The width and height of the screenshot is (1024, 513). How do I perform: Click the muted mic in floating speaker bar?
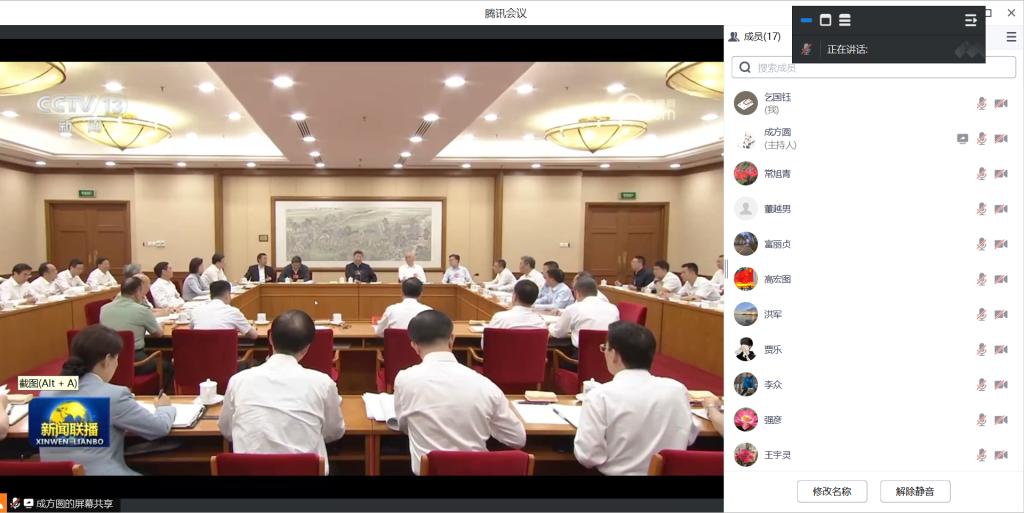(x=807, y=49)
